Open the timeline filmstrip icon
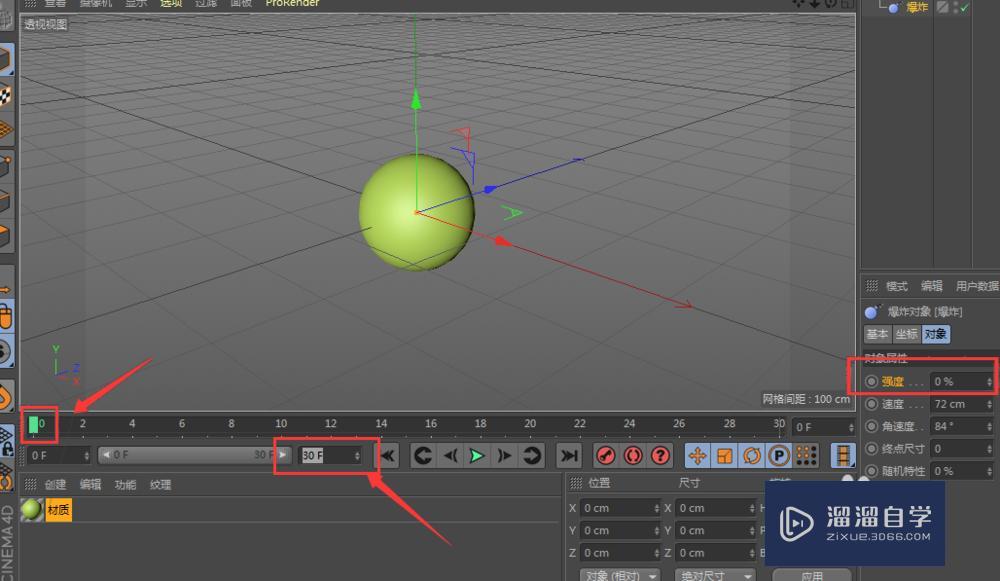Viewport: 1000px width, 581px height. (x=843, y=455)
